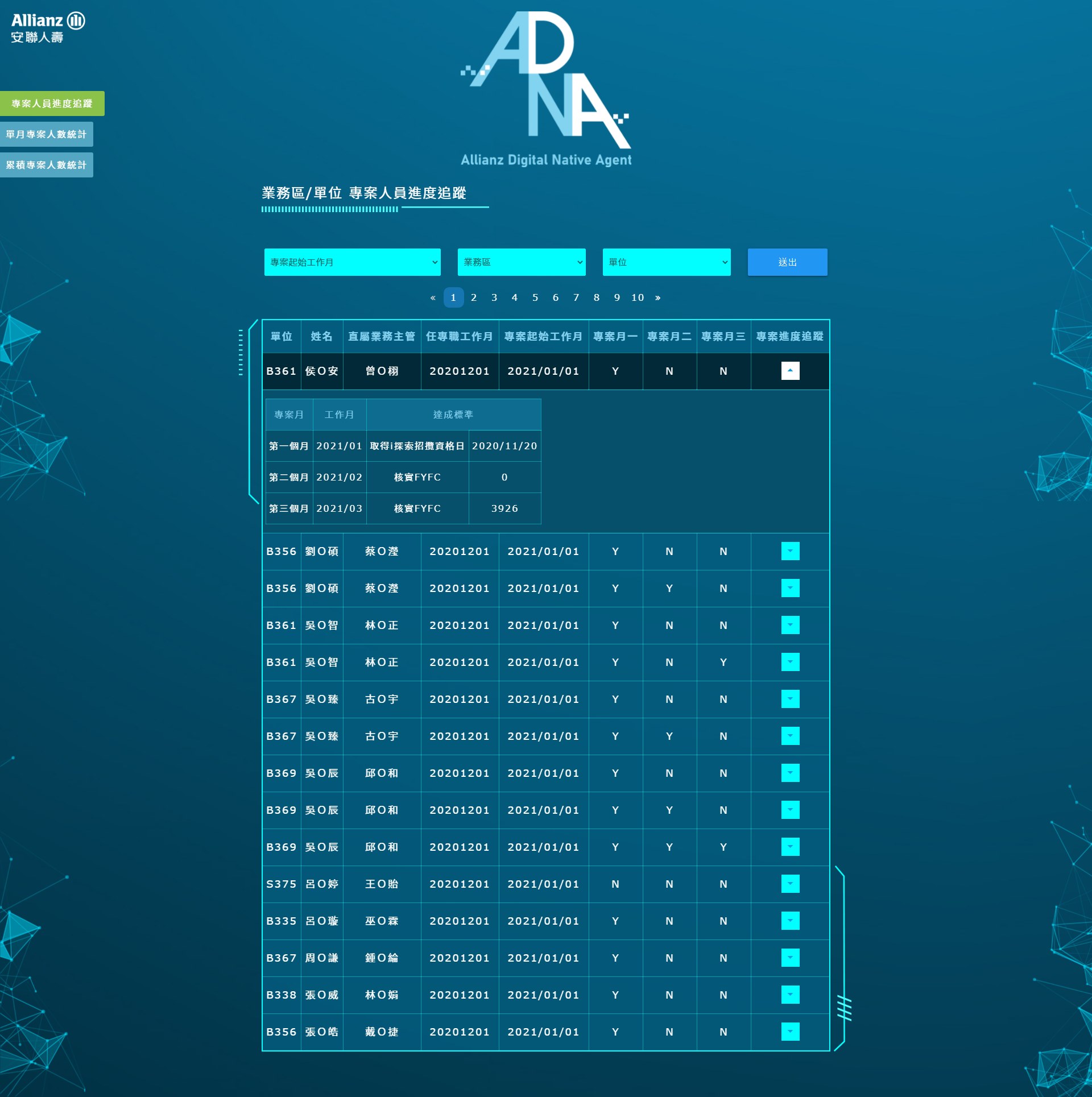The image size is (1092, 1097).
Task: Expand details for 張O威 in unit B338
Action: (790, 995)
